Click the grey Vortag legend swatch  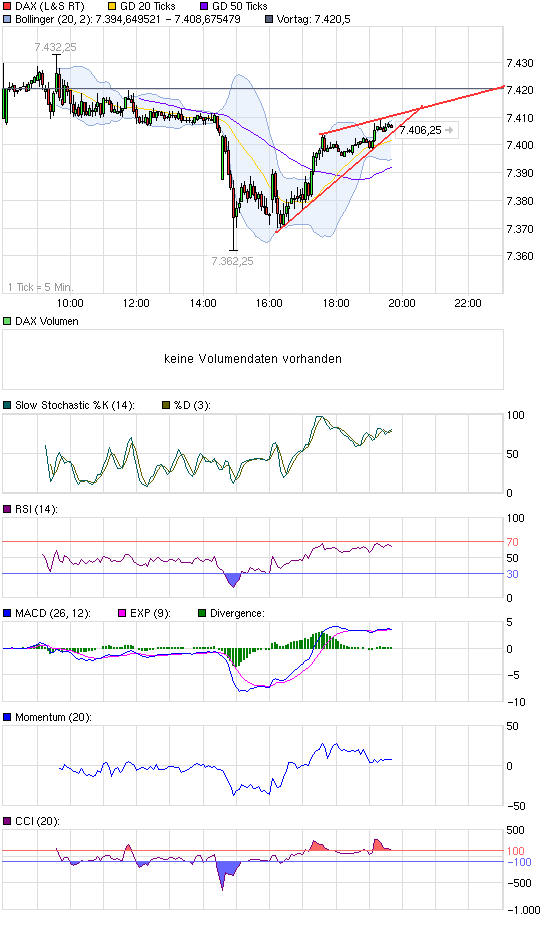[268, 19]
